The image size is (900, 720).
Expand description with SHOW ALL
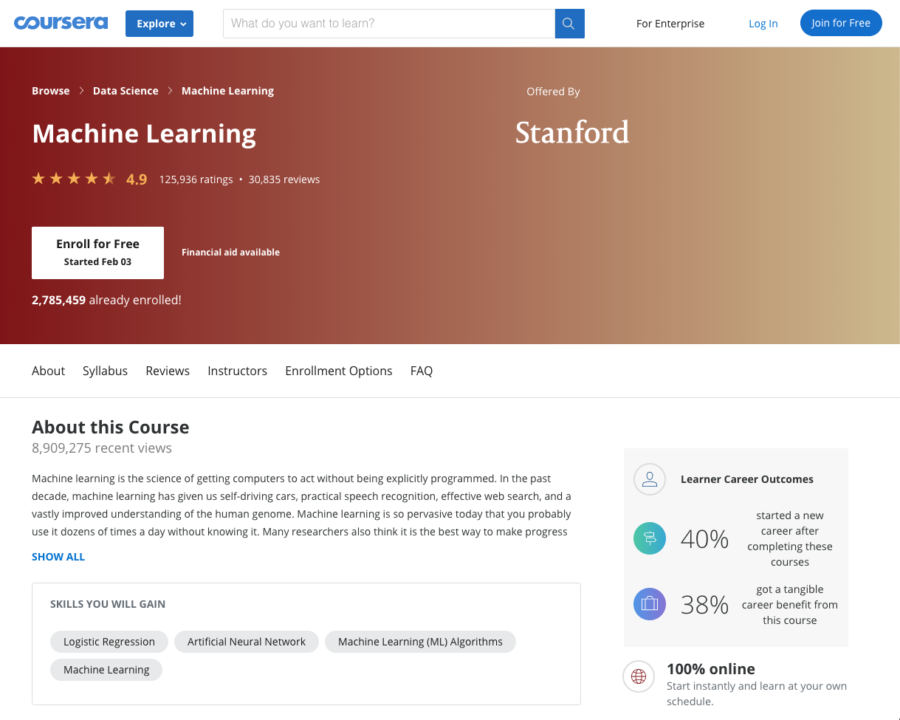[58, 556]
